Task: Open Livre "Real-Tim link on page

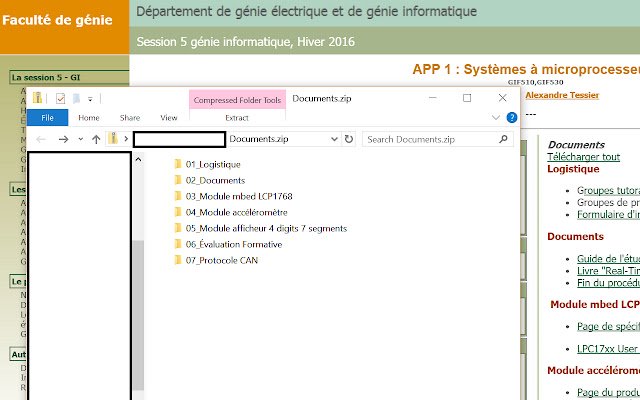Action: (609, 271)
